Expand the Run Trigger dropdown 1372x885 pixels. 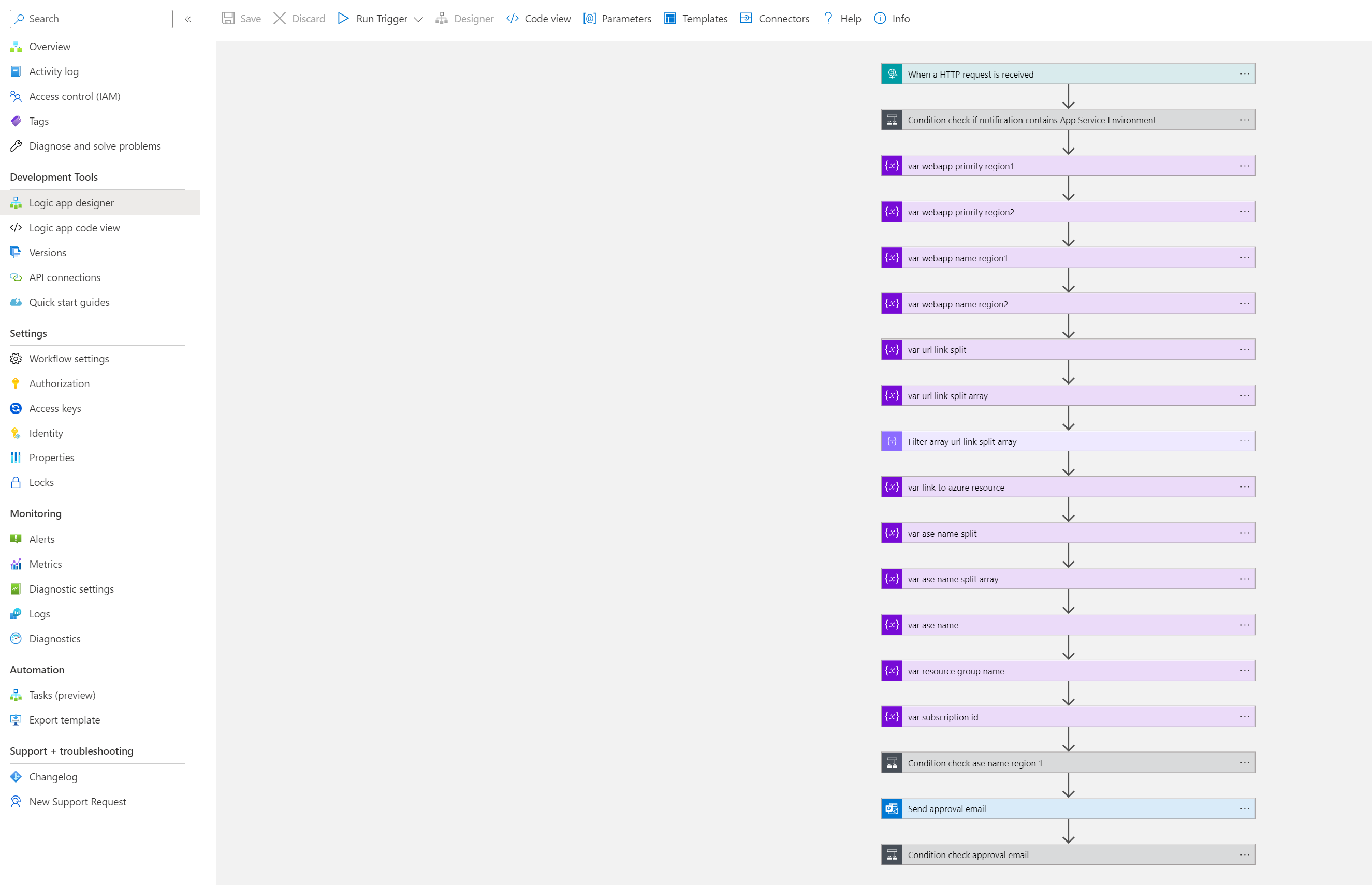[x=419, y=19]
